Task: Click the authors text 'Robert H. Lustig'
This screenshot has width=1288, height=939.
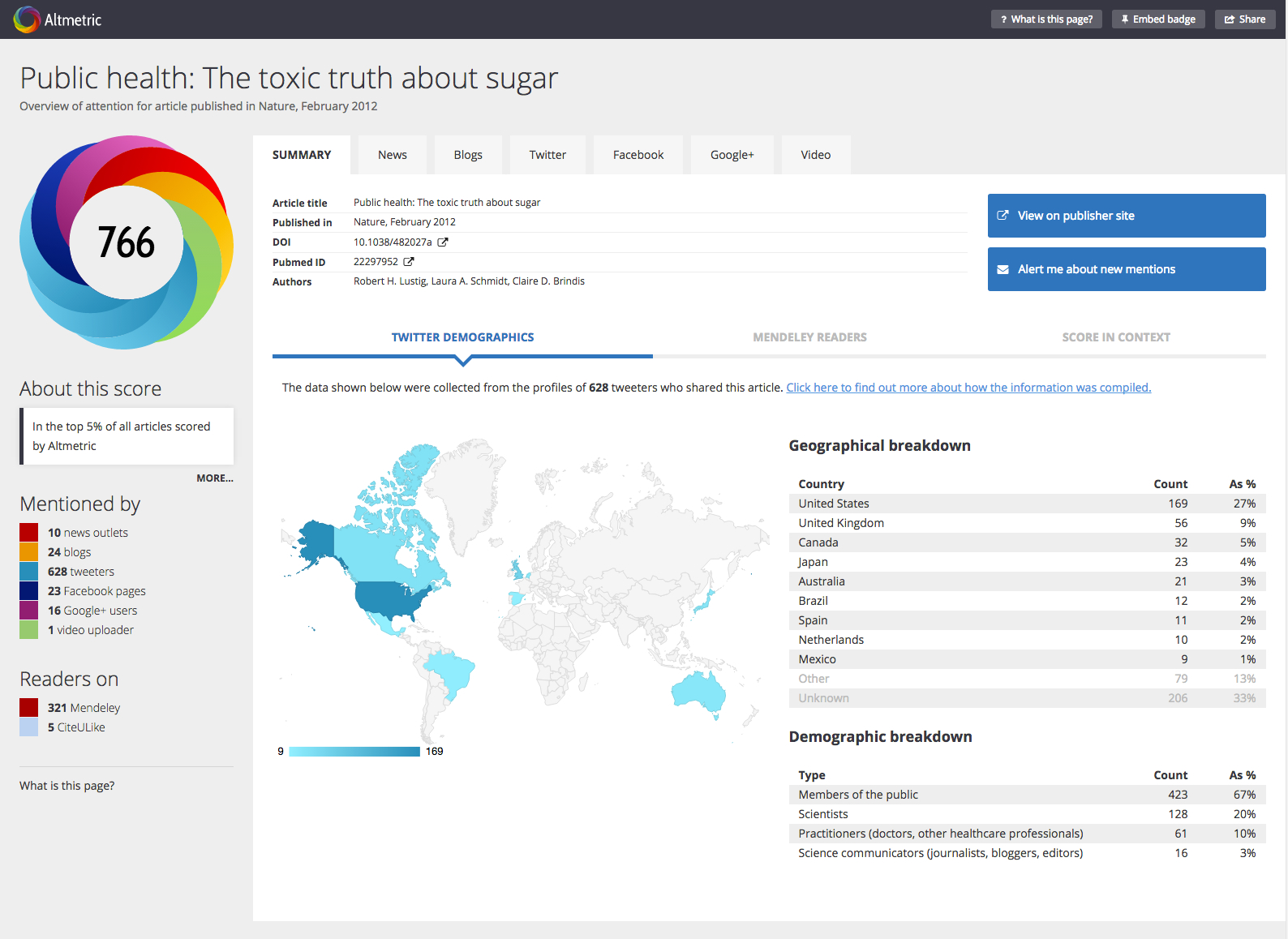Action: point(389,281)
